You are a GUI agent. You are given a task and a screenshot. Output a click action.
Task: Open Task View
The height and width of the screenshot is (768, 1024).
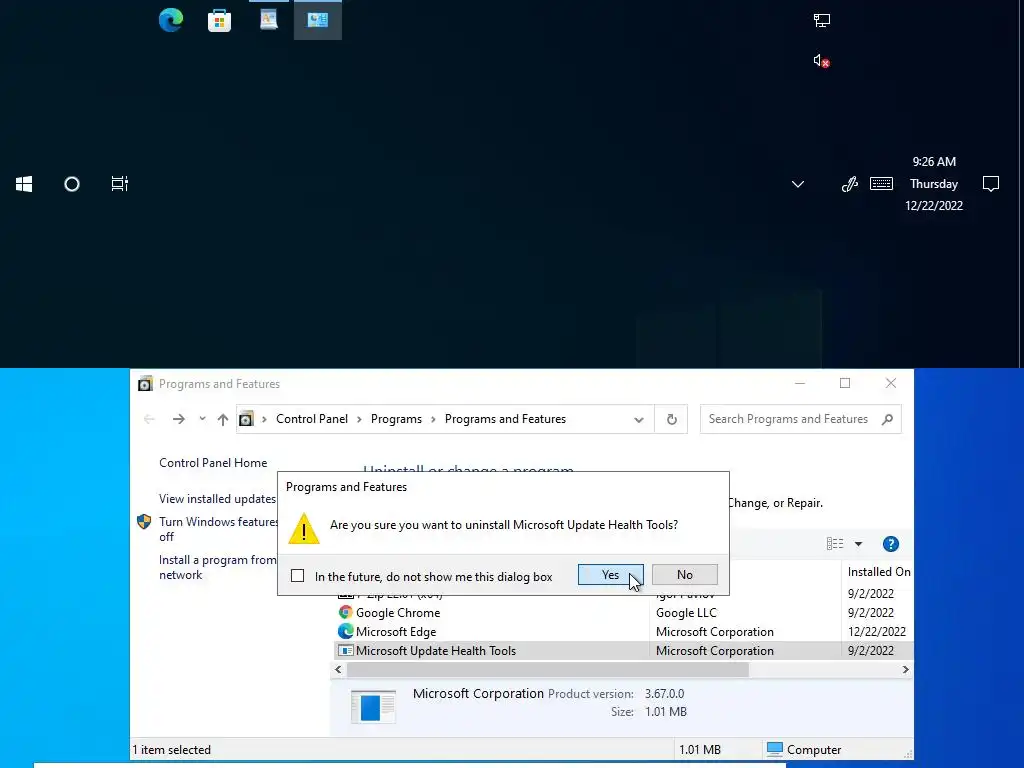click(120, 184)
